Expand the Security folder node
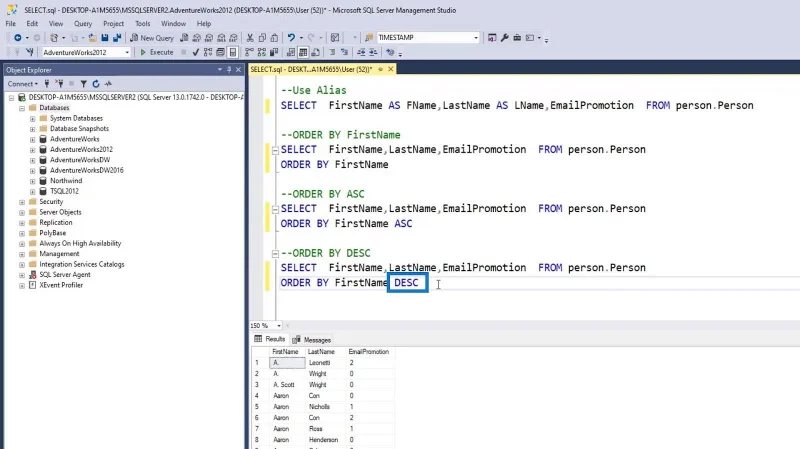 (x=22, y=202)
